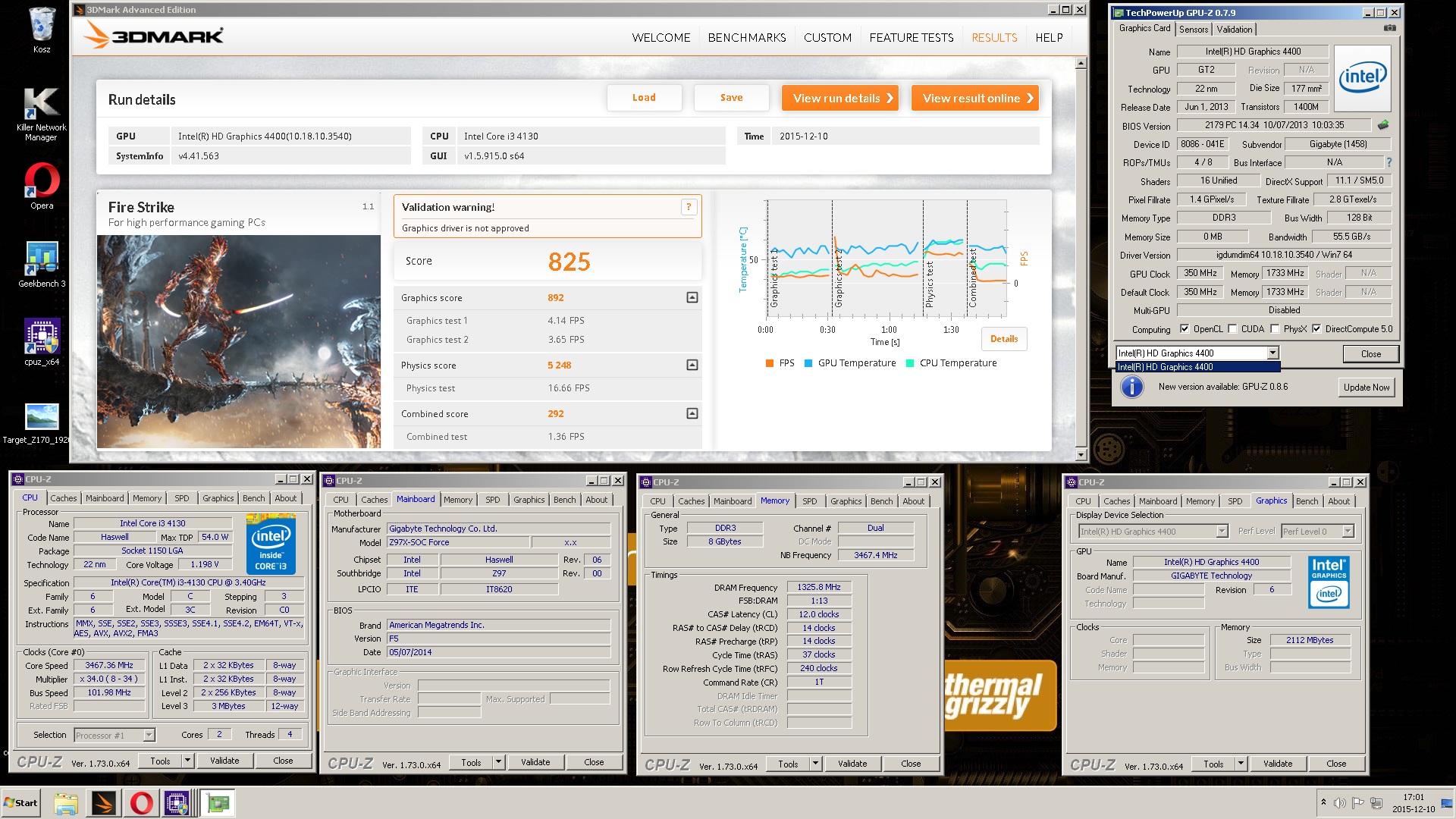
Task: Select Intel(R) HD Graphics 4400 in dropdown list
Action: point(1197,367)
